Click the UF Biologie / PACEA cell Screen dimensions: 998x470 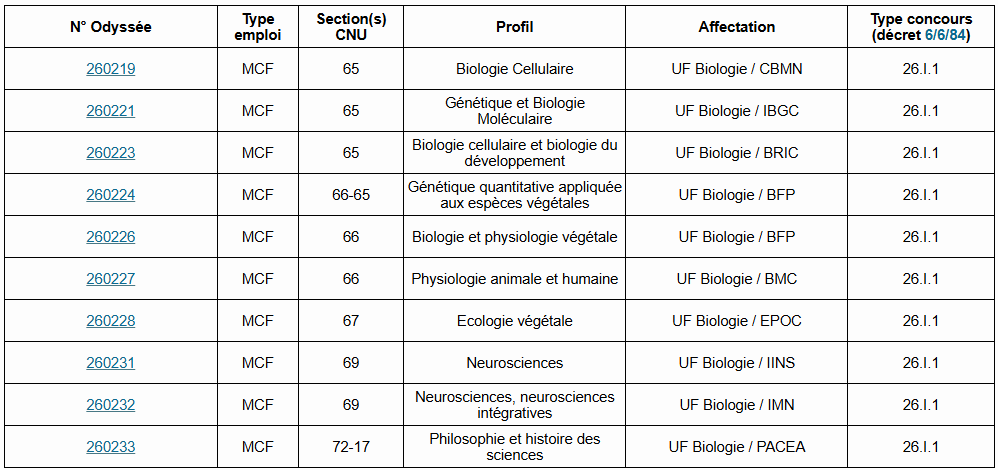(x=736, y=447)
